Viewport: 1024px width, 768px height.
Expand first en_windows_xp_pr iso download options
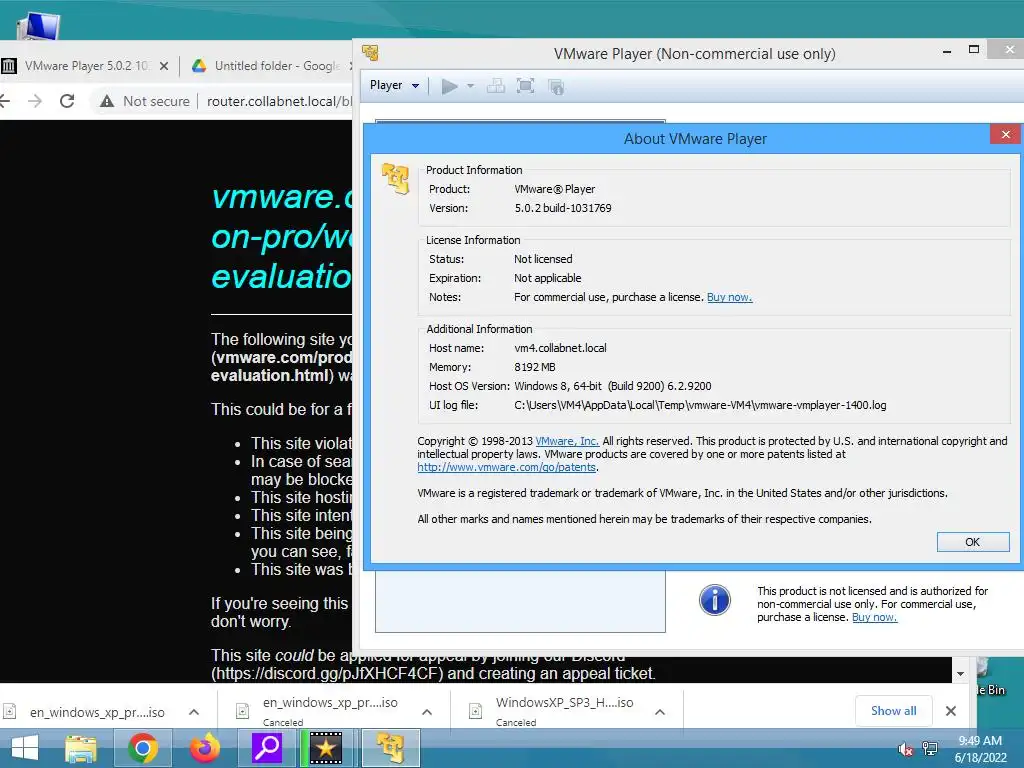[194, 712]
